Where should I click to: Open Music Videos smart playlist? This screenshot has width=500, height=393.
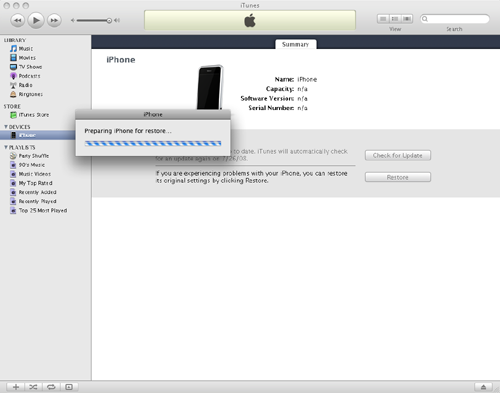(30, 174)
